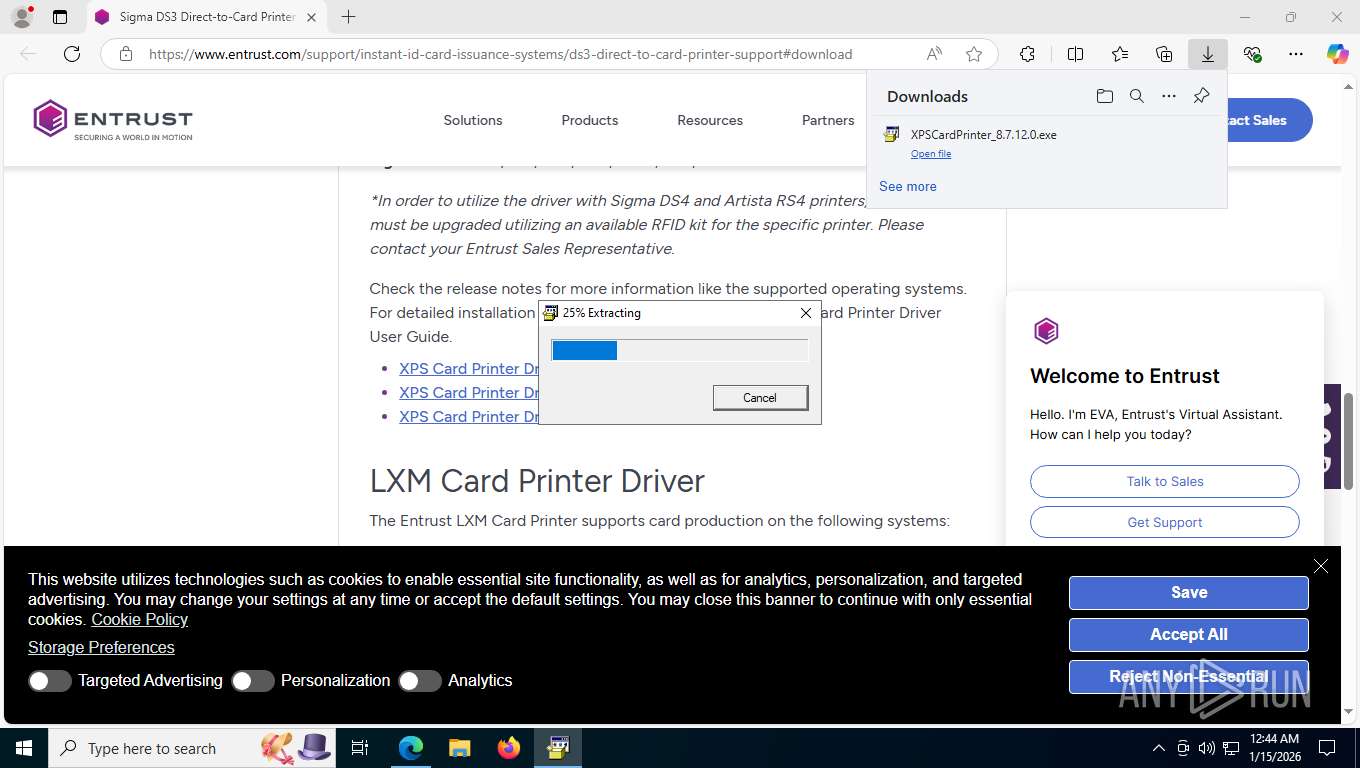The height and width of the screenshot is (768, 1360).
Task: Cancel the extraction
Action: coord(760,397)
